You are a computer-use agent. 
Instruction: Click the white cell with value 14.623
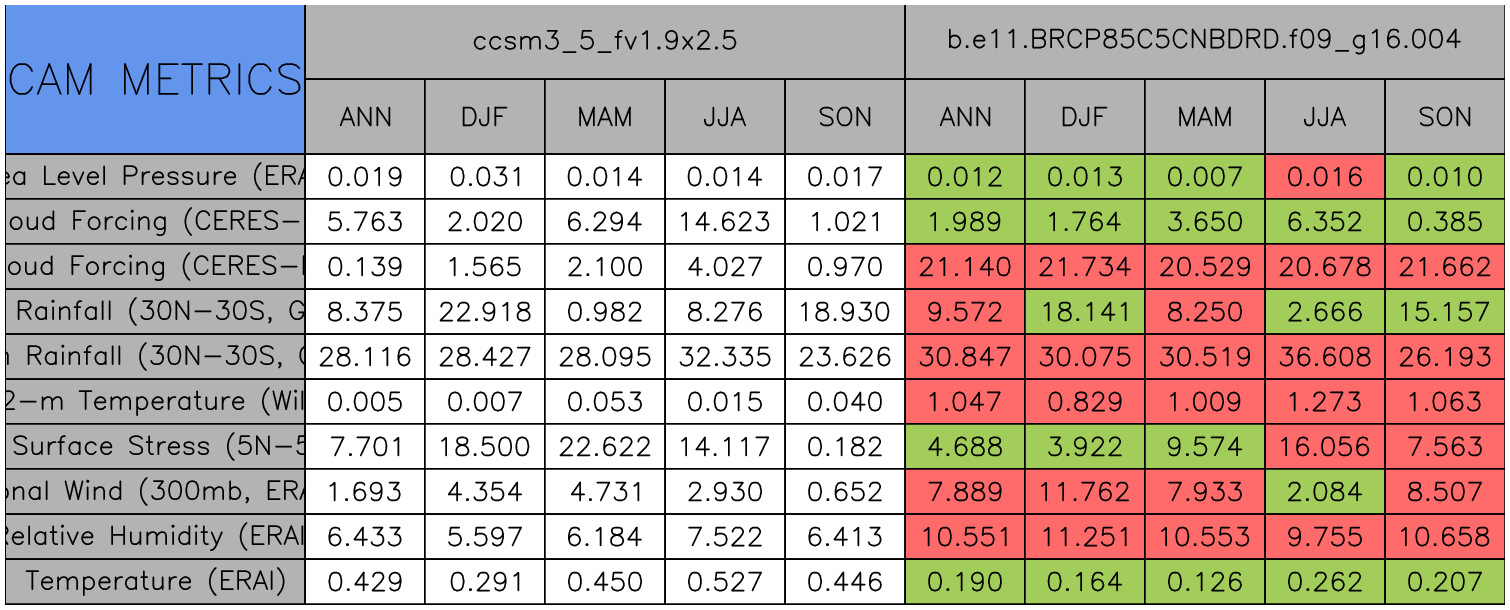(x=725, y=221)
